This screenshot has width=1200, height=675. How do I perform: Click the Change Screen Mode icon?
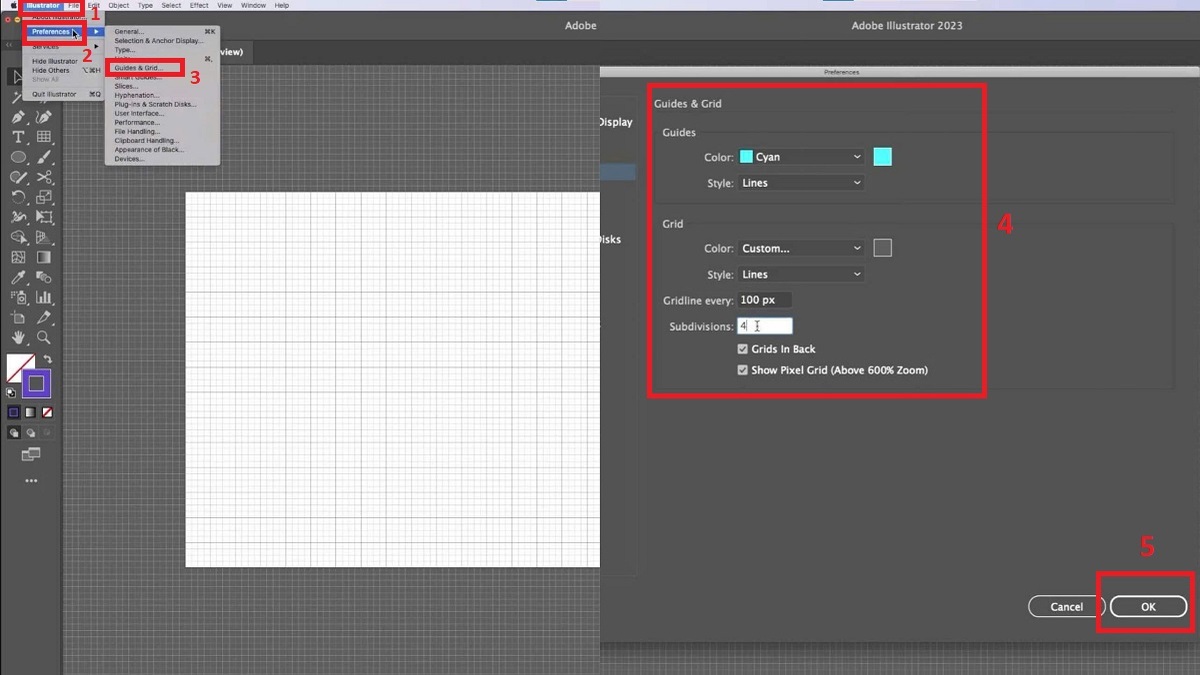(31, 454)
